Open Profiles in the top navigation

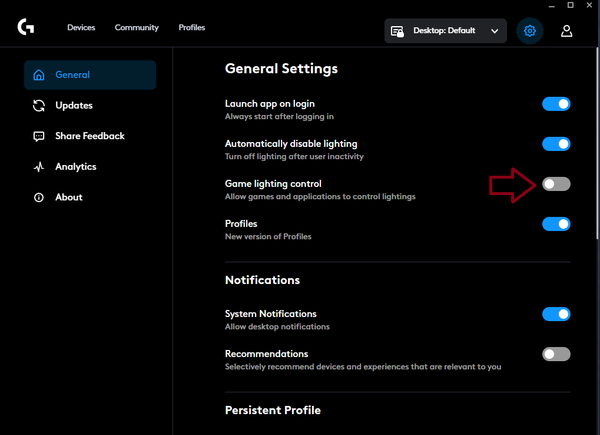(x=191, y=28)
